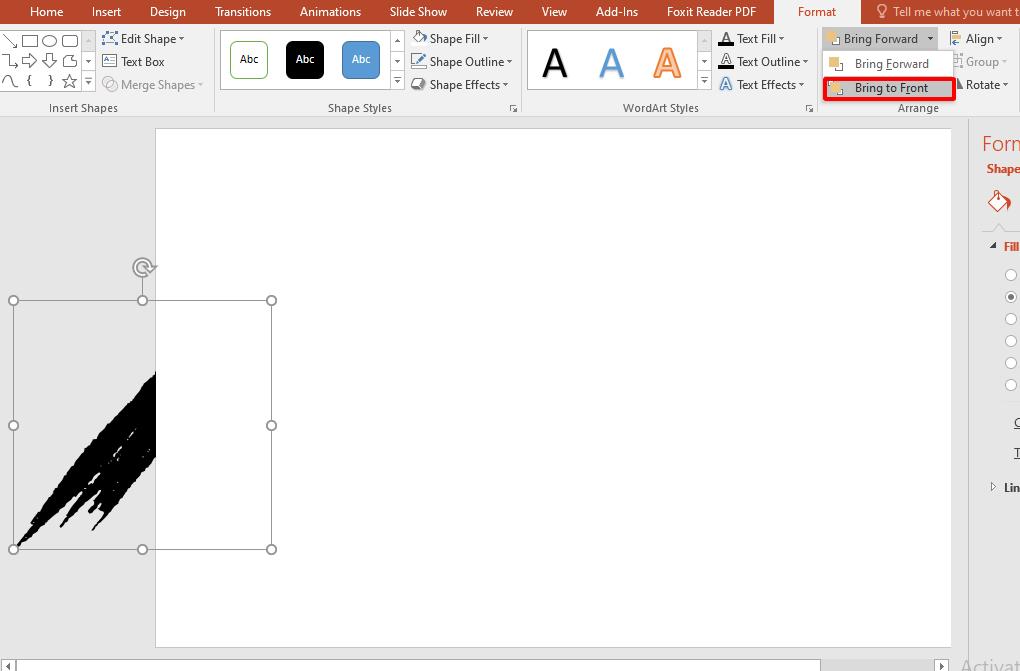1020x671 pixels.
Task: Click the Fill & Line bucket icon
Action: pyautogui.click(x=999, y=202)
